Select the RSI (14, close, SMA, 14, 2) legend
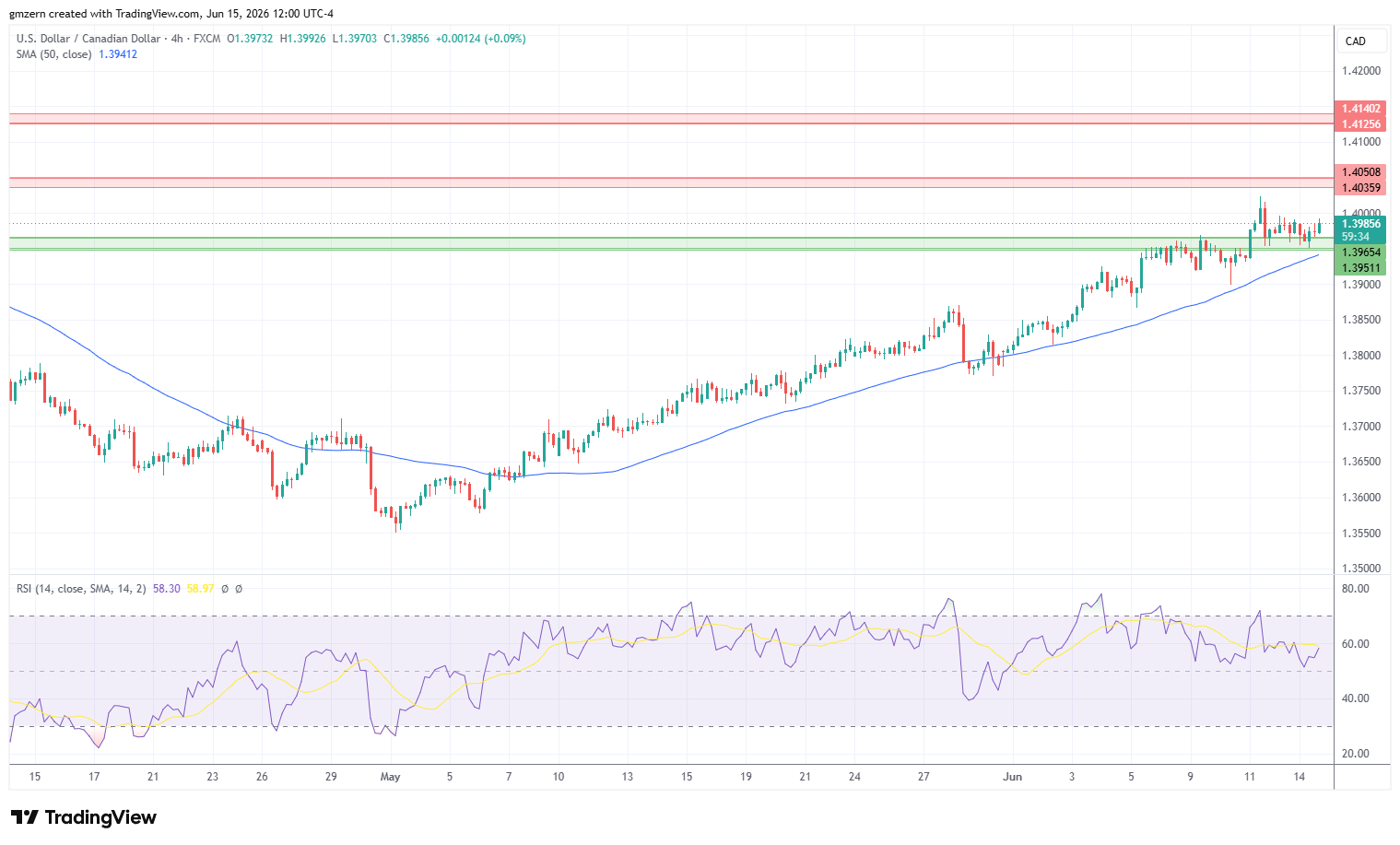The height and width of the screenshot is (845, 1400). [x=81, y=588]
